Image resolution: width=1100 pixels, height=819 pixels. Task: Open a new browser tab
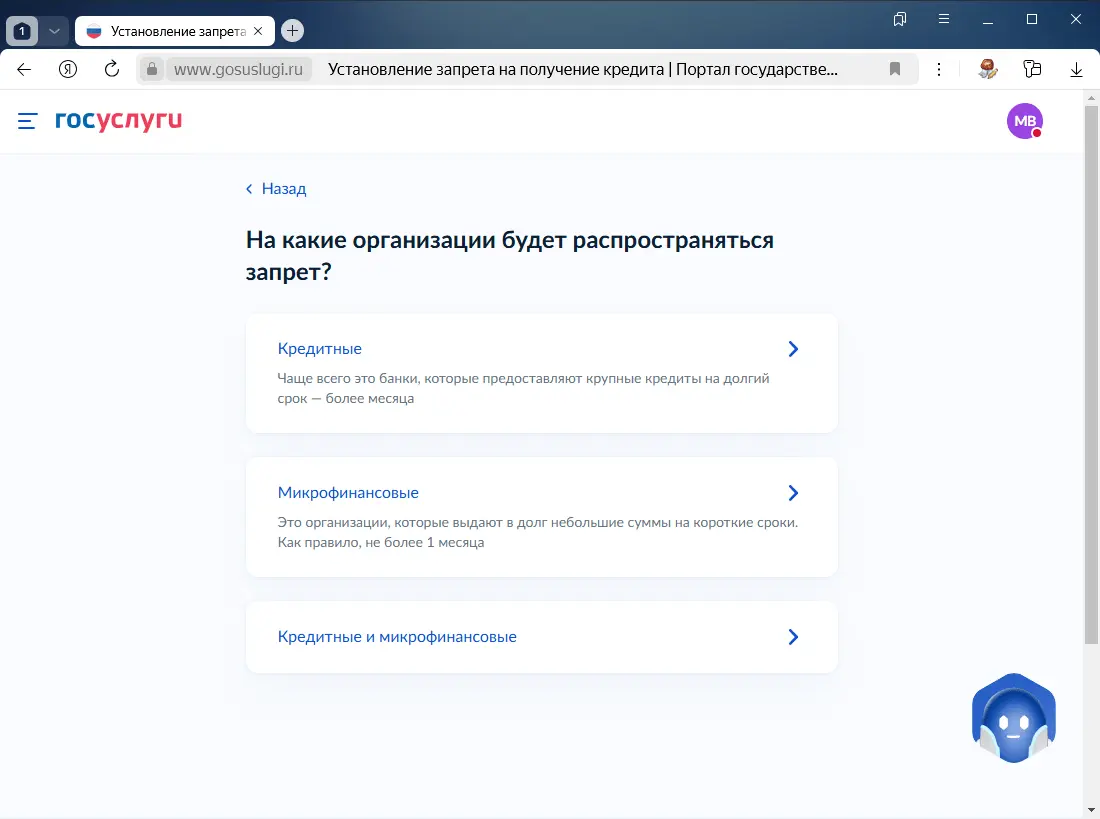(293, 30)
